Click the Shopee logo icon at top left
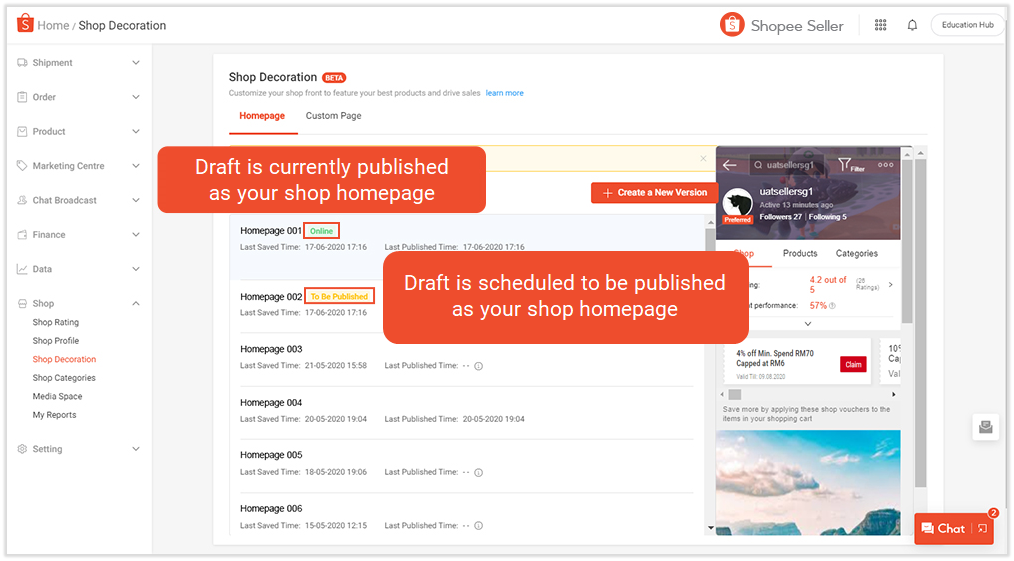The height and width of the screenshot is (561, 1014). [25, 23]
